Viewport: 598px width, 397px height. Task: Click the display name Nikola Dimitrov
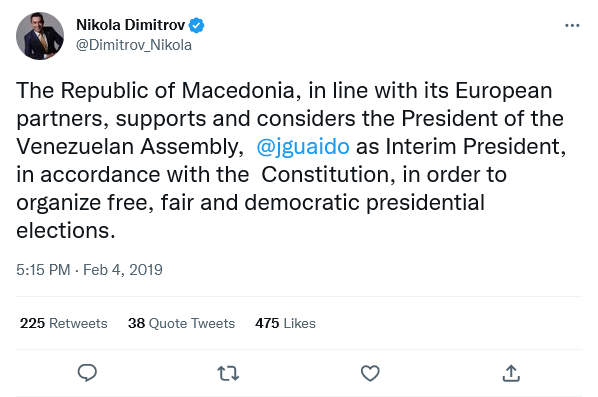(x=130, y=25)
